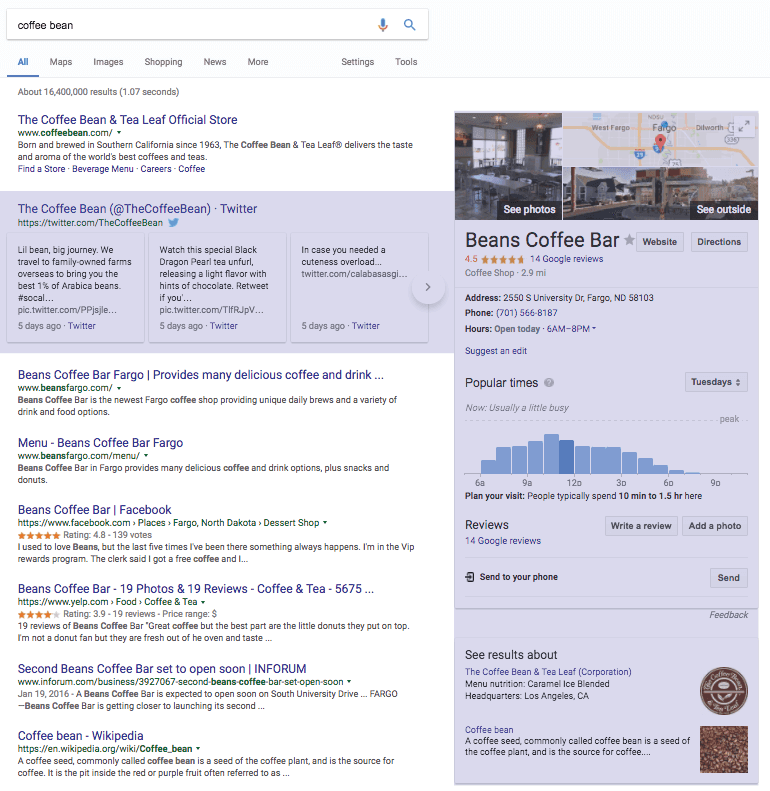
Task: Open the Yelp 19 Photos & 19 Reviews result
Action: 196,589
